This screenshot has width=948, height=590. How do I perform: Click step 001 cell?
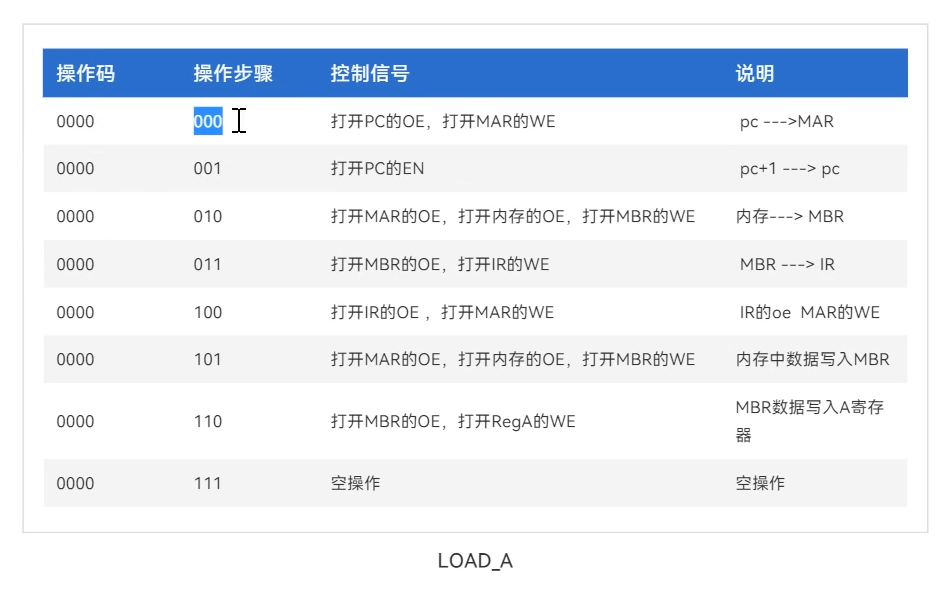[x=208, y=169]
